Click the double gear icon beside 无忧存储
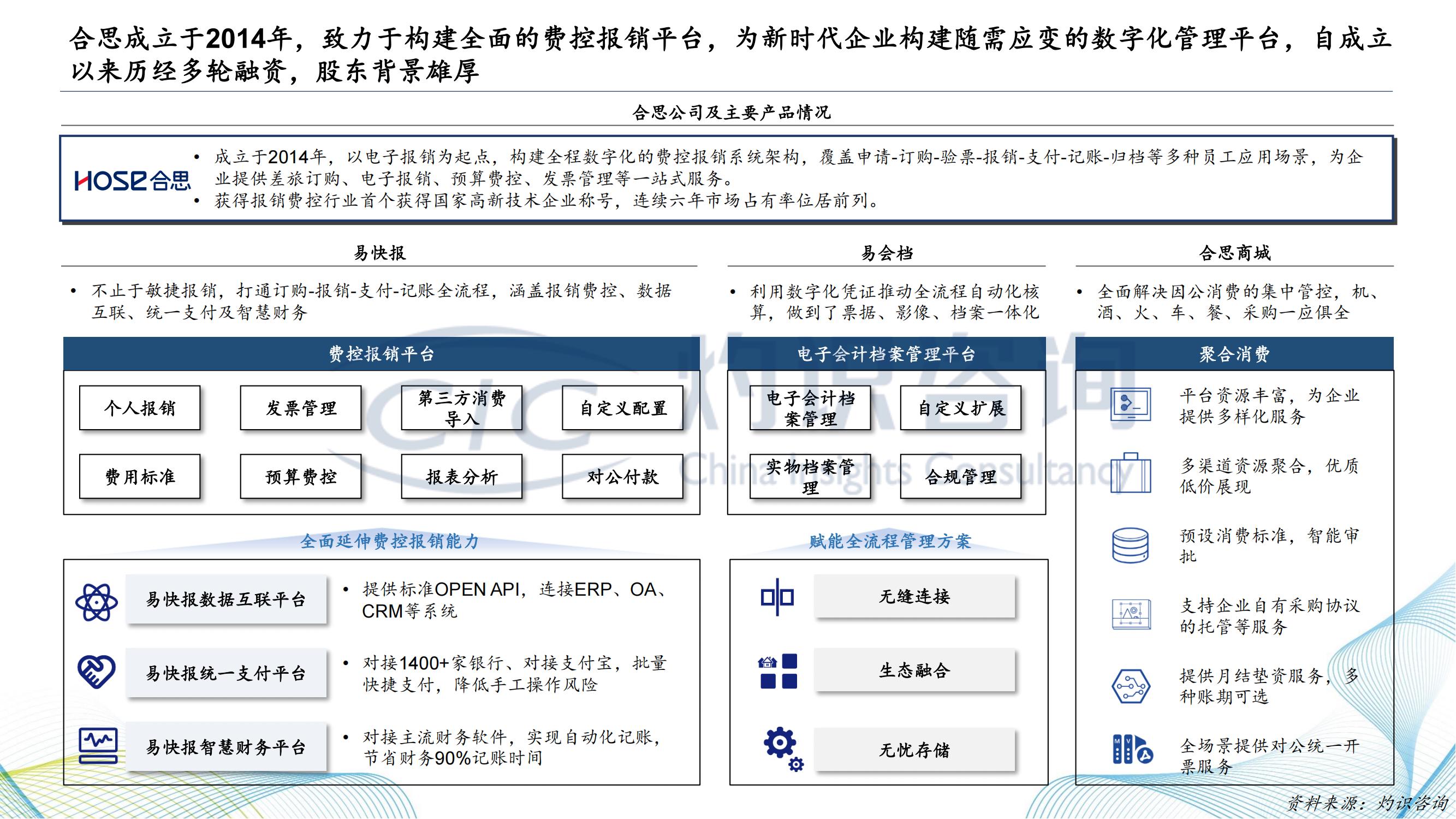The image size is (1456, 819). click(783, 749)
